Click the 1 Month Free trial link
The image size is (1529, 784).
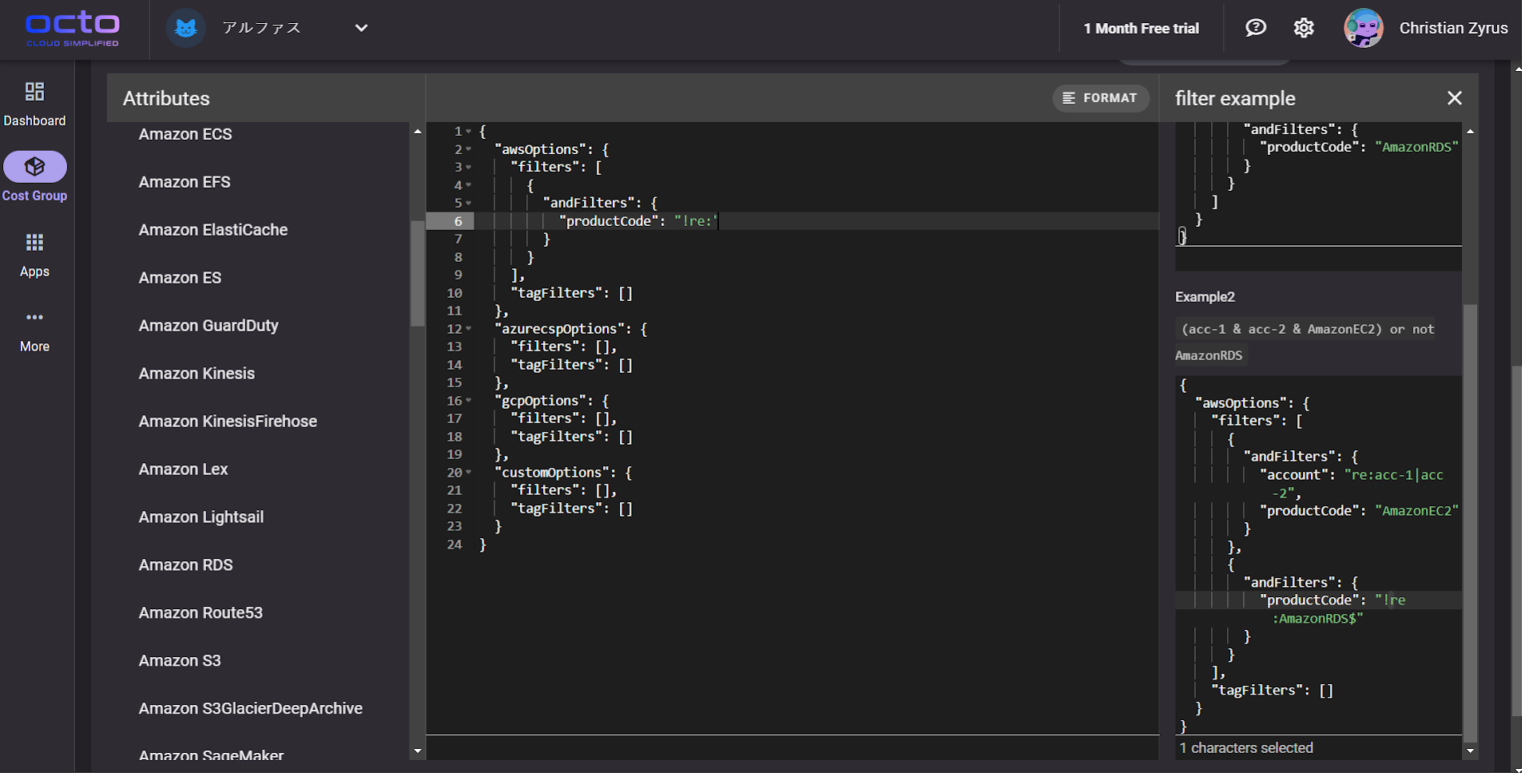click(x=1141, y=29)
